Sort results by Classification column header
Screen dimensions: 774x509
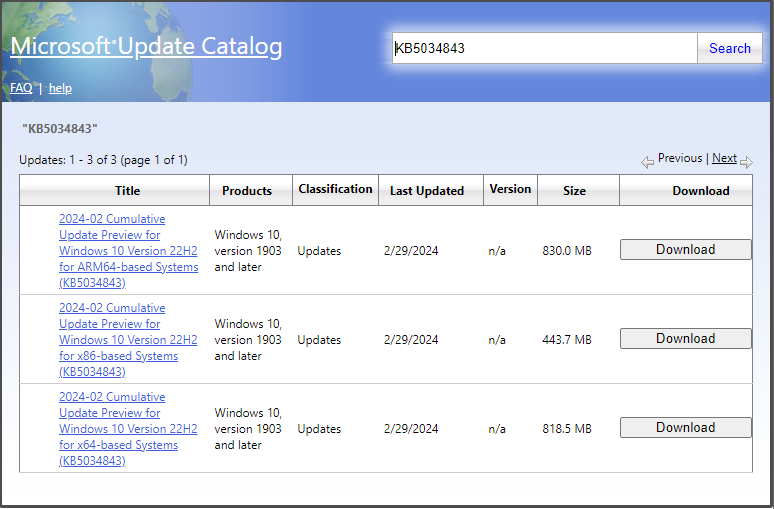click(x=336, y=190)
